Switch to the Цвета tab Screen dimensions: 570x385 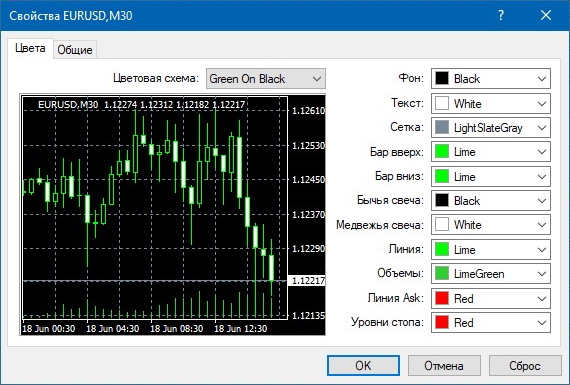coord(31,49)
